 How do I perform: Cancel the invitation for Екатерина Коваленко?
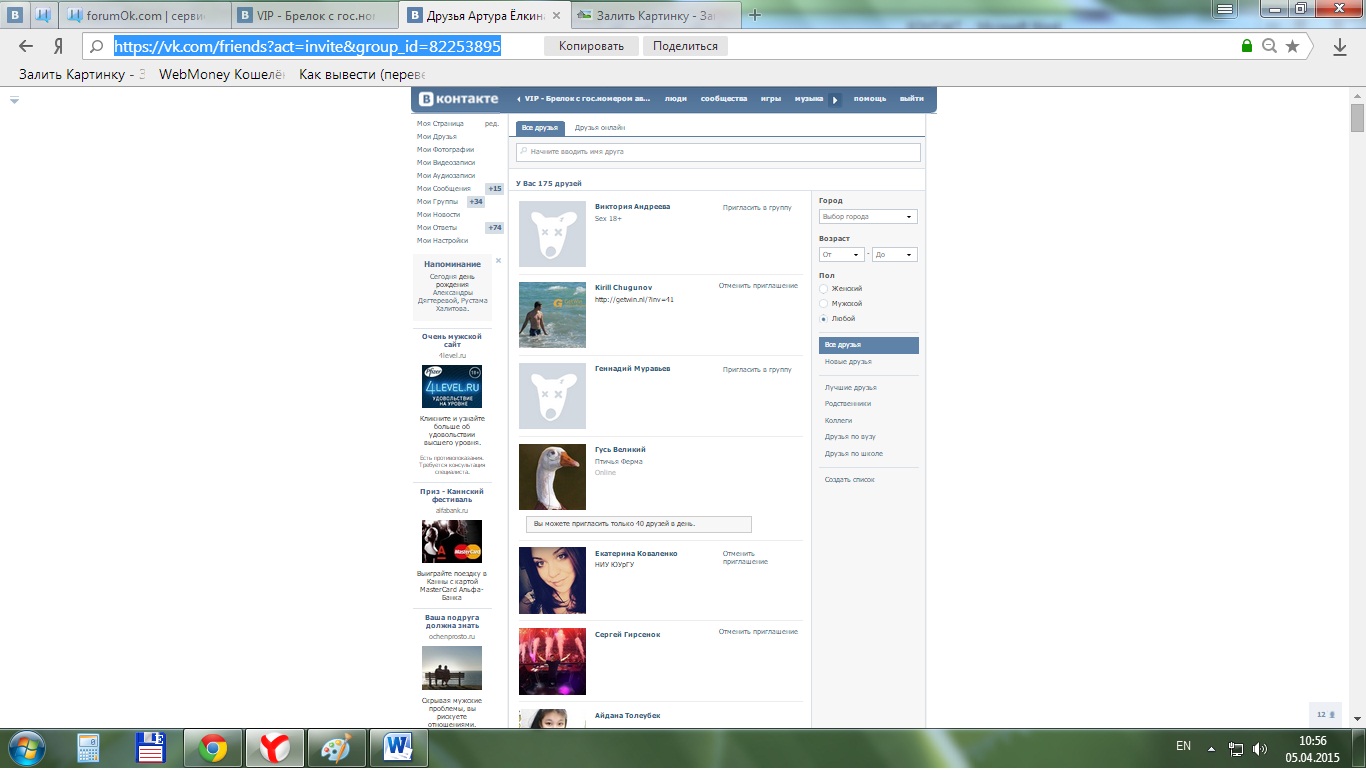pyautogui.click(x=745, y=558)
